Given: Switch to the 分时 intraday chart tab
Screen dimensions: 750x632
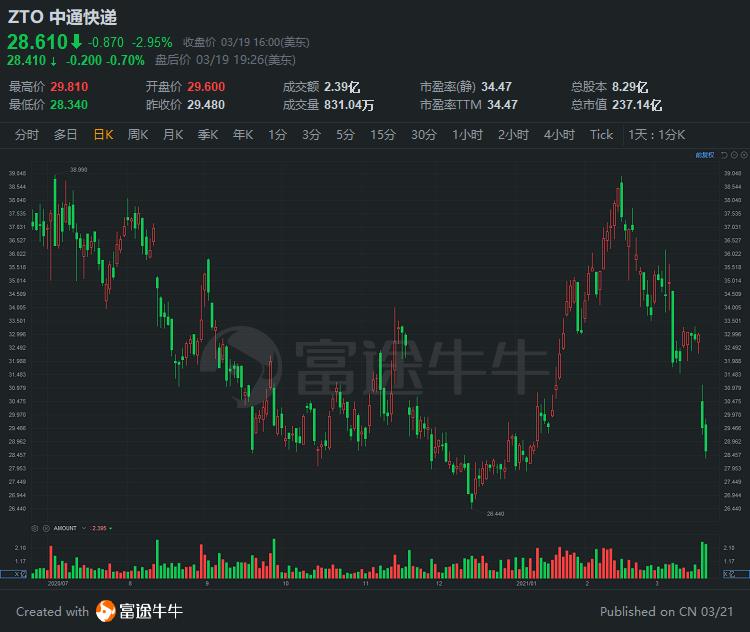Looking at the screenshot, I should (x=26, y=135).
